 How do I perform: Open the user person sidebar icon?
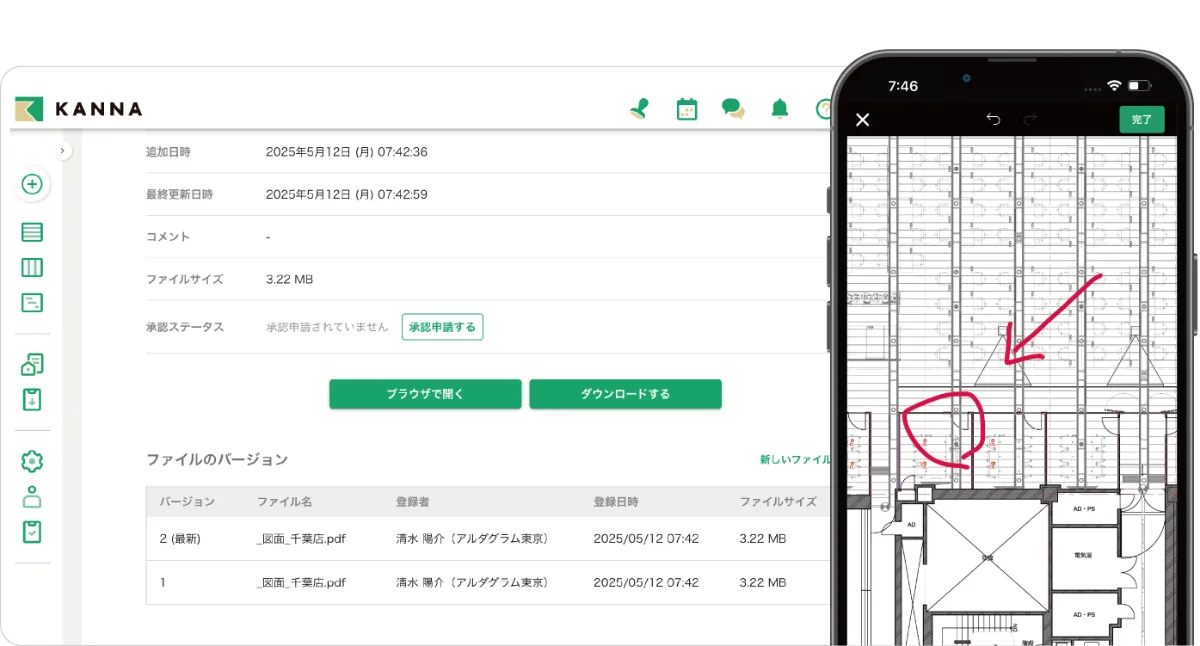click(32, 496)
